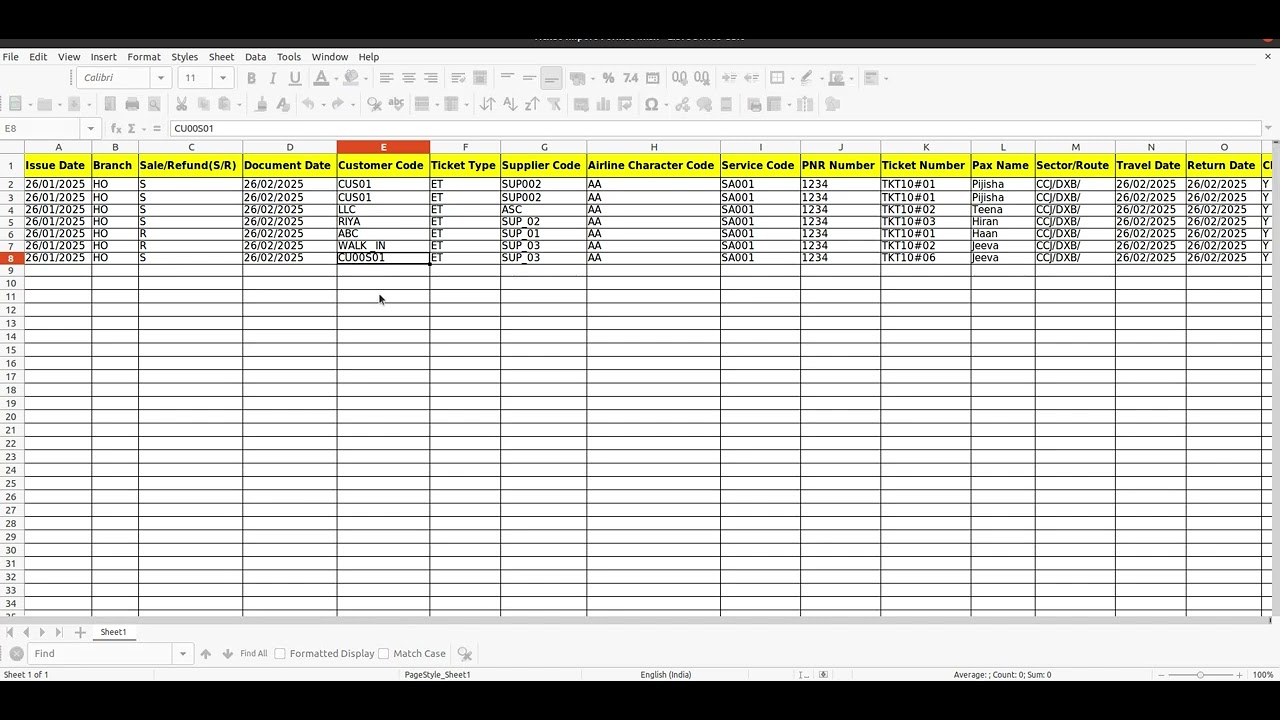Viewport: 1280px width, 720px height.
Task: Apply background fill color
Action: 351,78
